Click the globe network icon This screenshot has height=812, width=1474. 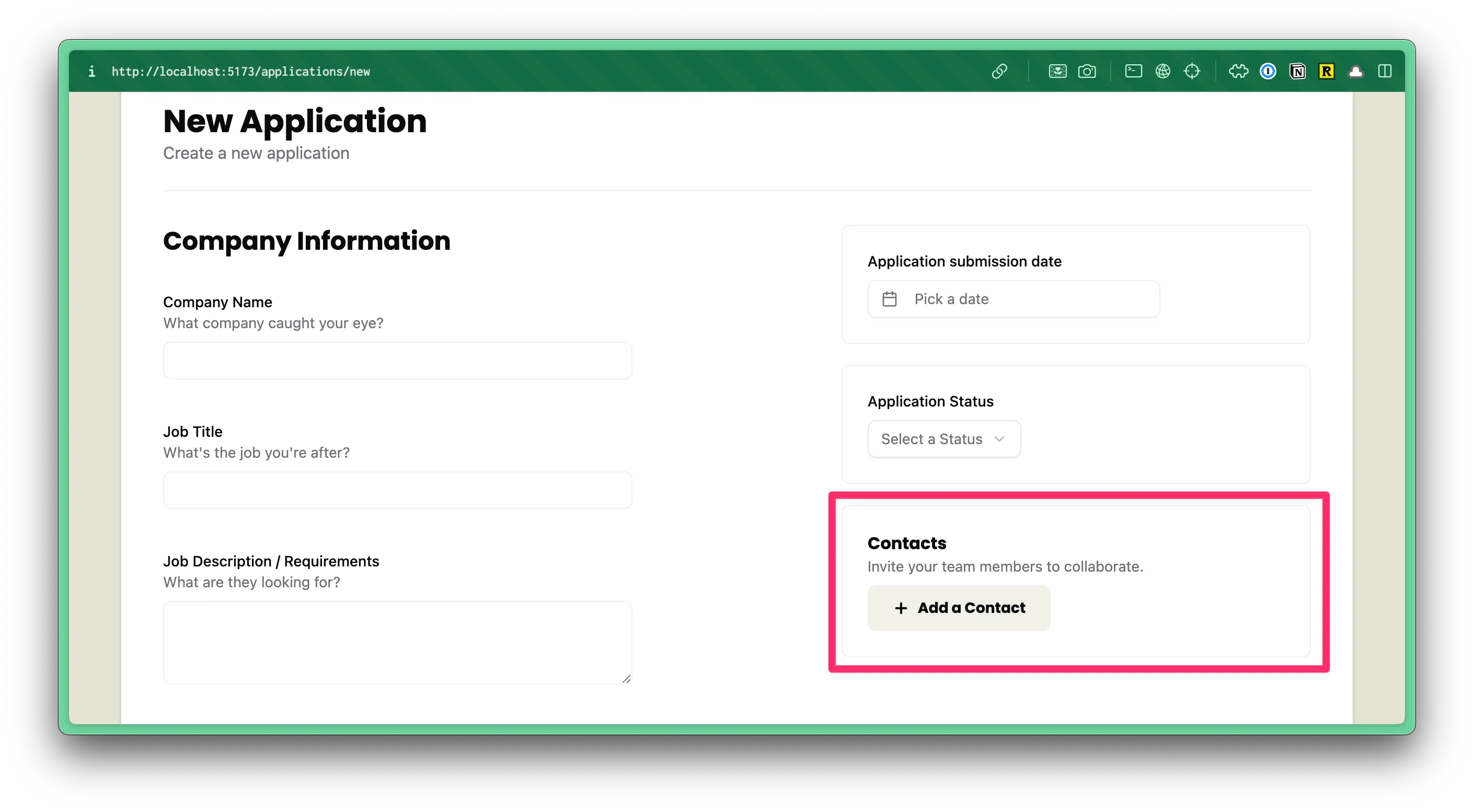pos(1162,72)
